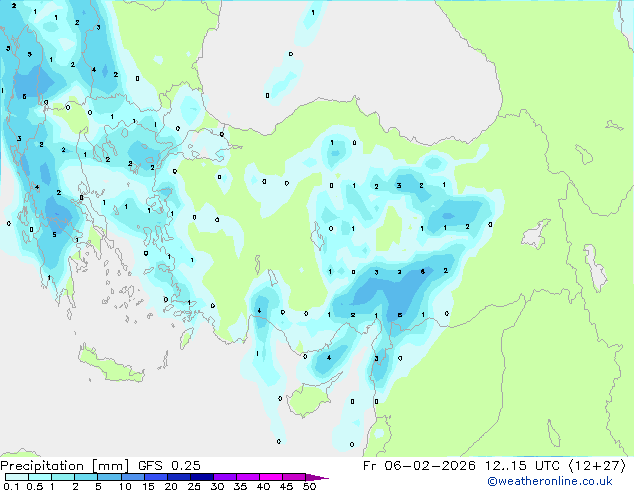
Task: Pick the 10–15 mm blue legend swatch
Action: [x=132, y=477]
